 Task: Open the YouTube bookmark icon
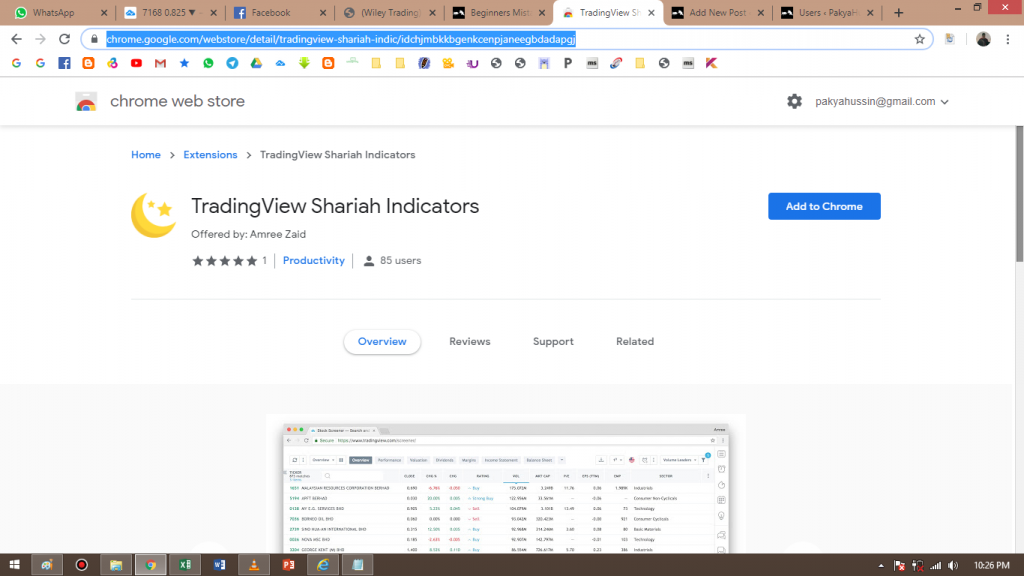pos(136,63)
